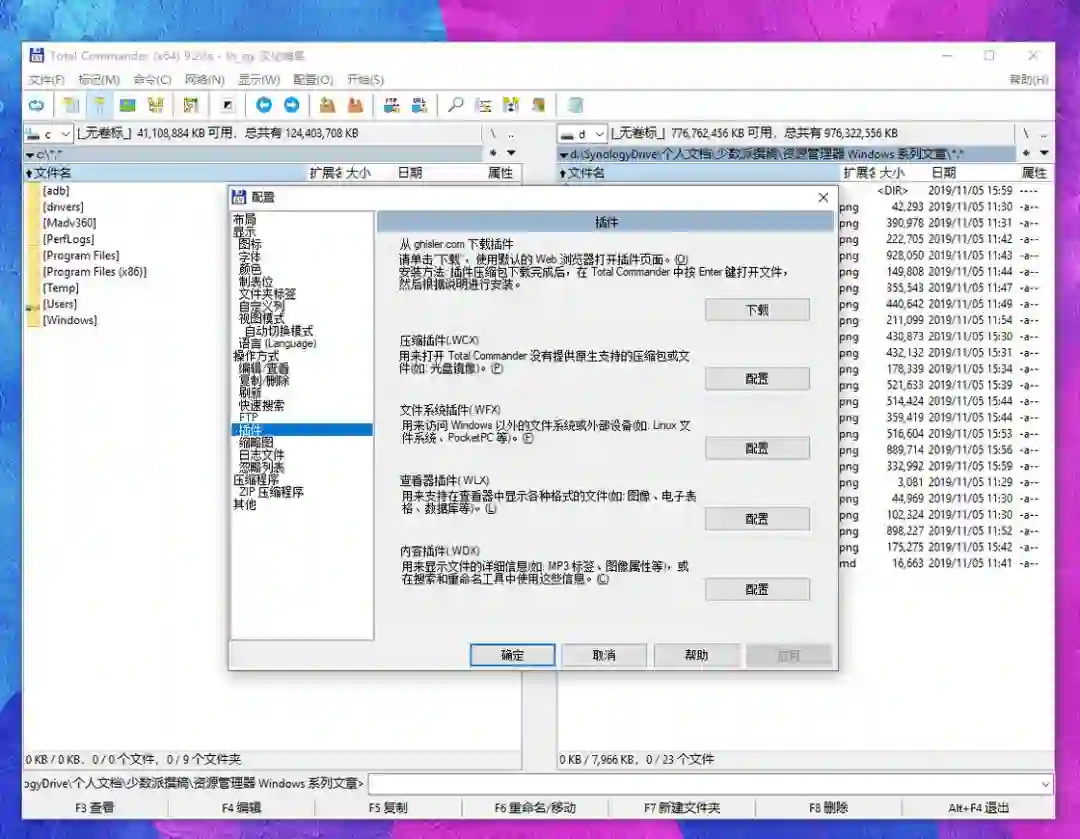This screenshot has height=839, width=1080.
Task: Switch to full details view icon
Action: [x=99, y=105]
